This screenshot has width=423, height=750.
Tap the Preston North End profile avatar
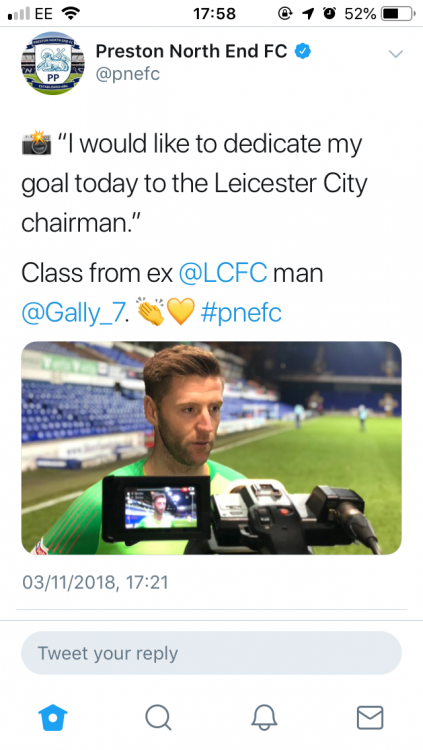click(53, 63)
